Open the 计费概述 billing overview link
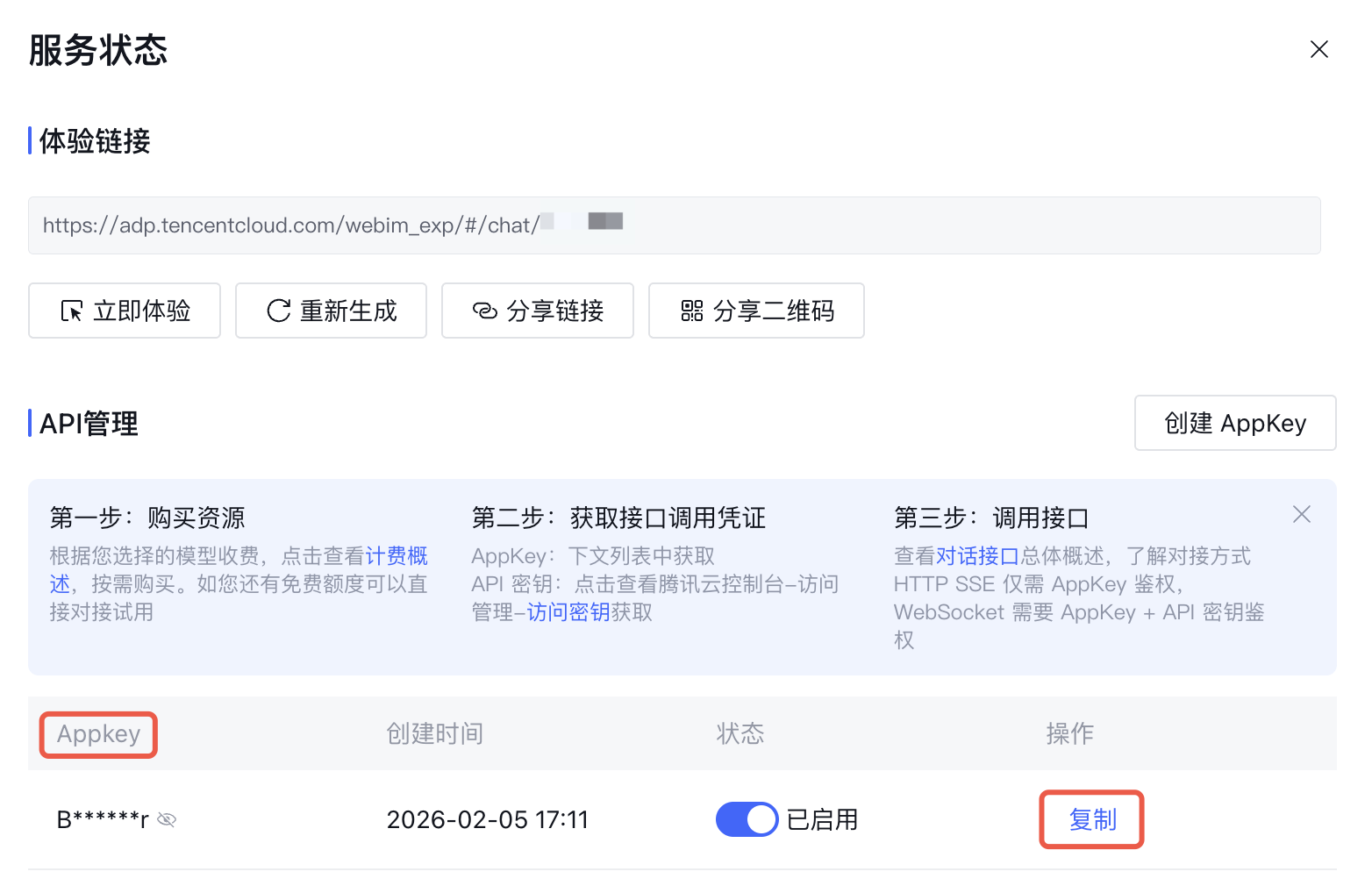This screenshot has height=893, width=1372. tap(397, 556)
